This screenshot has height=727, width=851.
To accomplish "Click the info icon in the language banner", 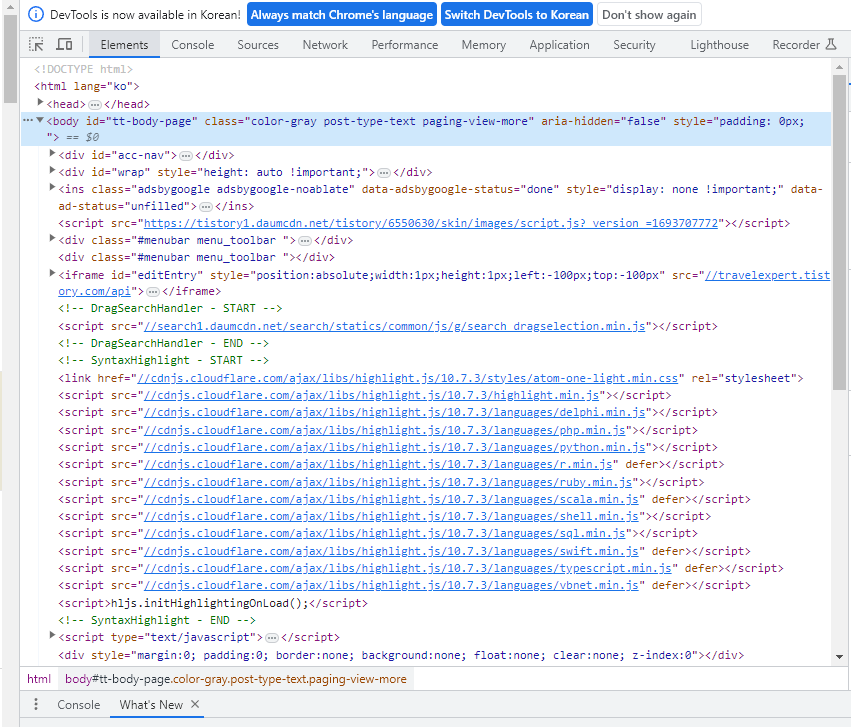I will pos(36,15).
